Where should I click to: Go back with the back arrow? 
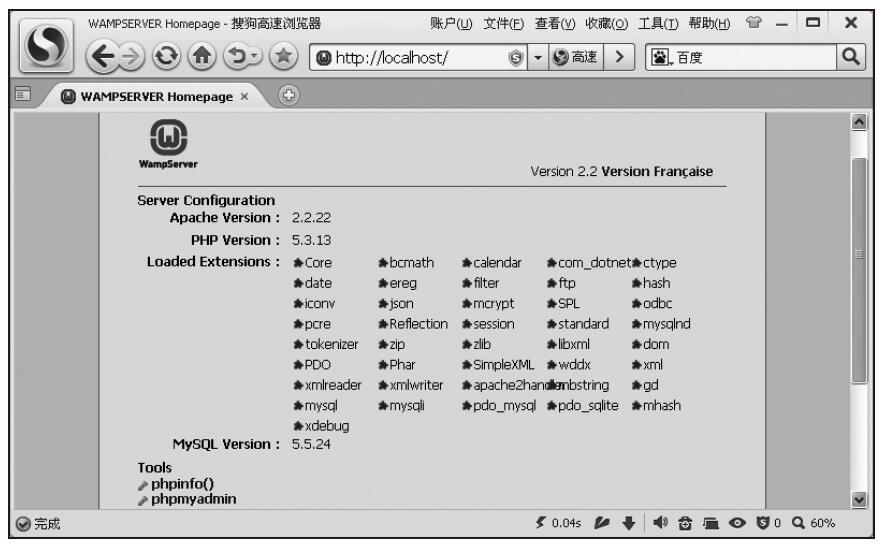(102, 56)
